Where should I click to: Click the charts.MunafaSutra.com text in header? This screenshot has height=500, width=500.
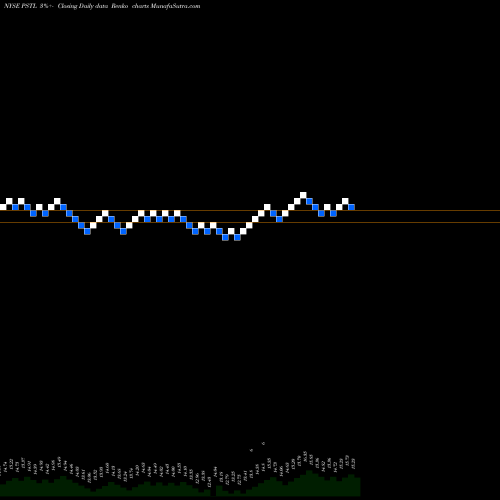(166, 6)
